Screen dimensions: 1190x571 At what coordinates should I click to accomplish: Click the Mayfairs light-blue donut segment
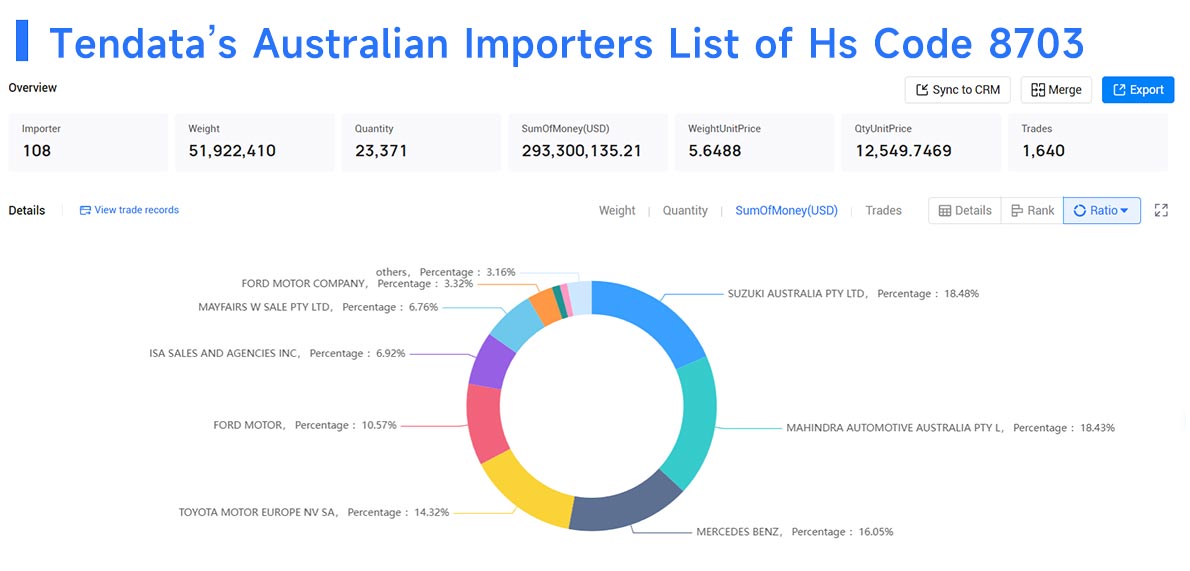pyautogui.click(x=515, y=325)
